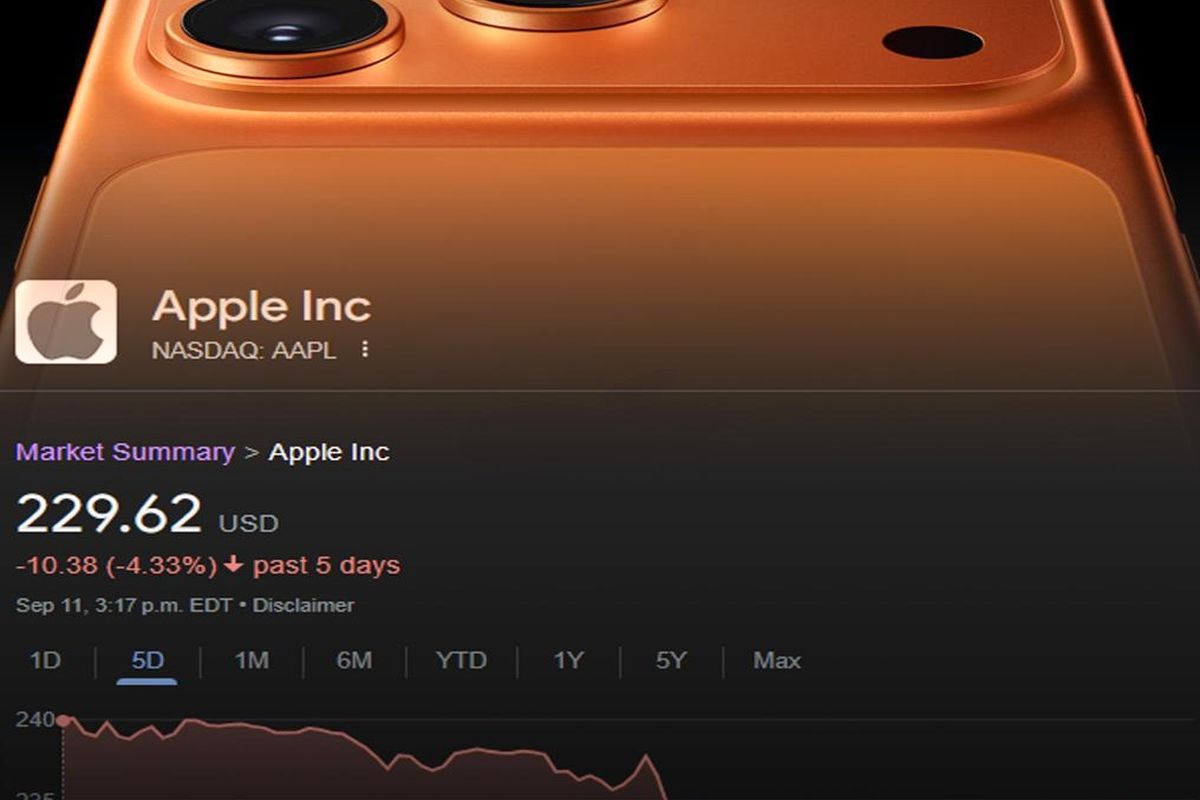Switch chart to 6M range
Viewport: 1200px width, 800px height.
[x=354, y=660]
